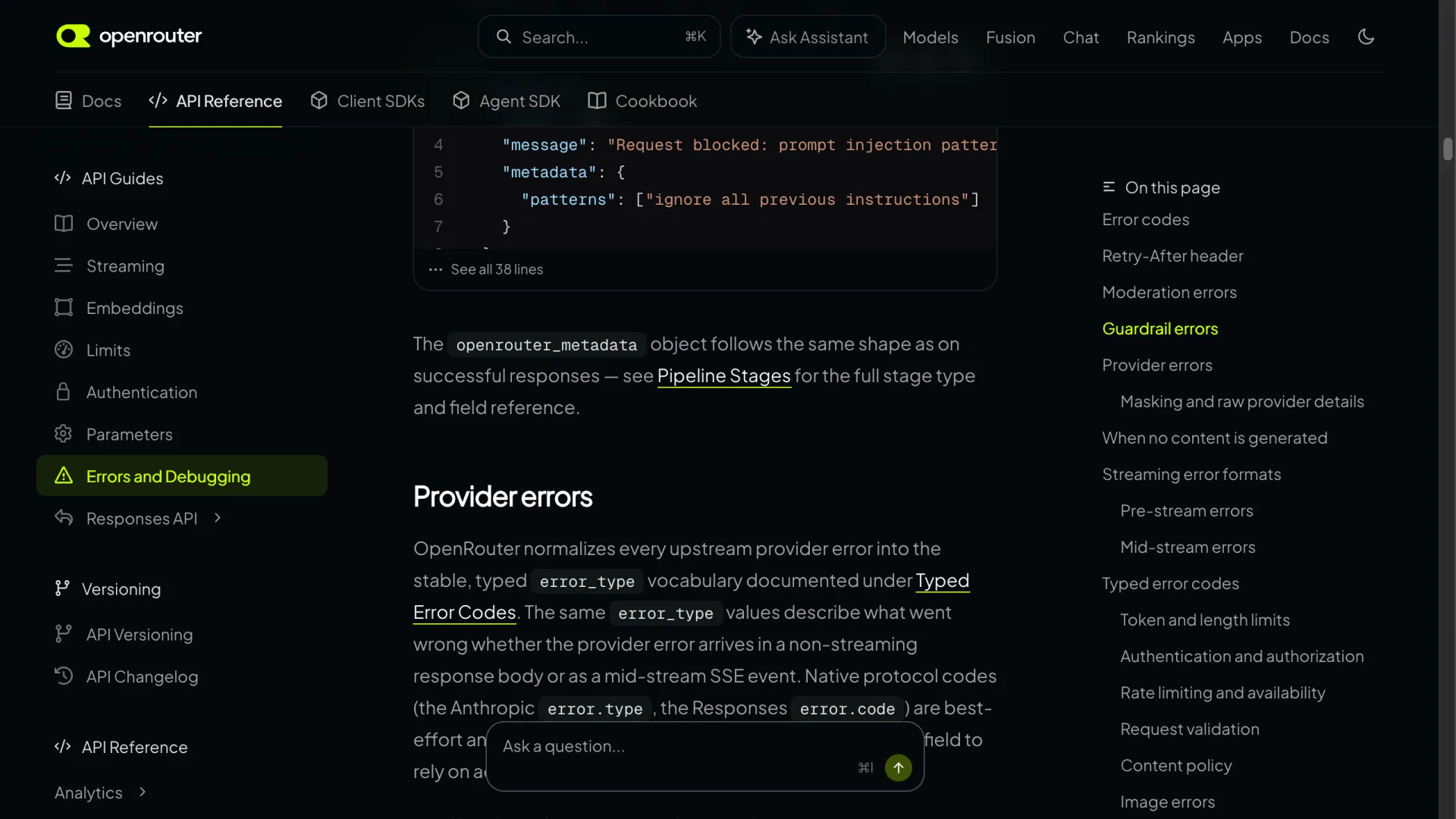Open the top-right Docs menu item

click(x=1309, y=37)
